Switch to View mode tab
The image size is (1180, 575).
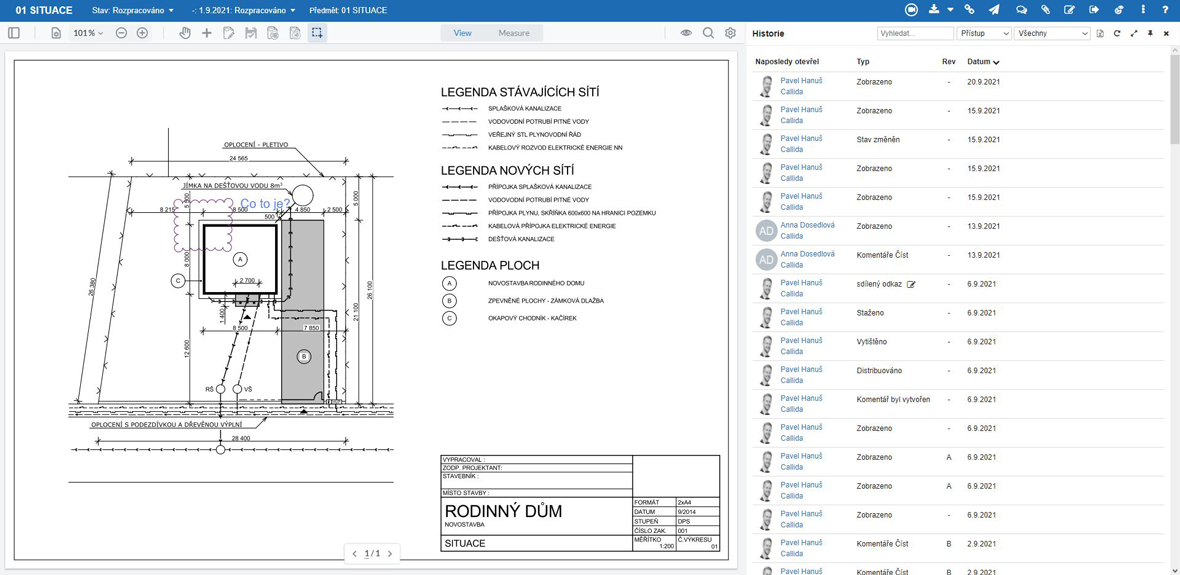click(x=463, y=33)
